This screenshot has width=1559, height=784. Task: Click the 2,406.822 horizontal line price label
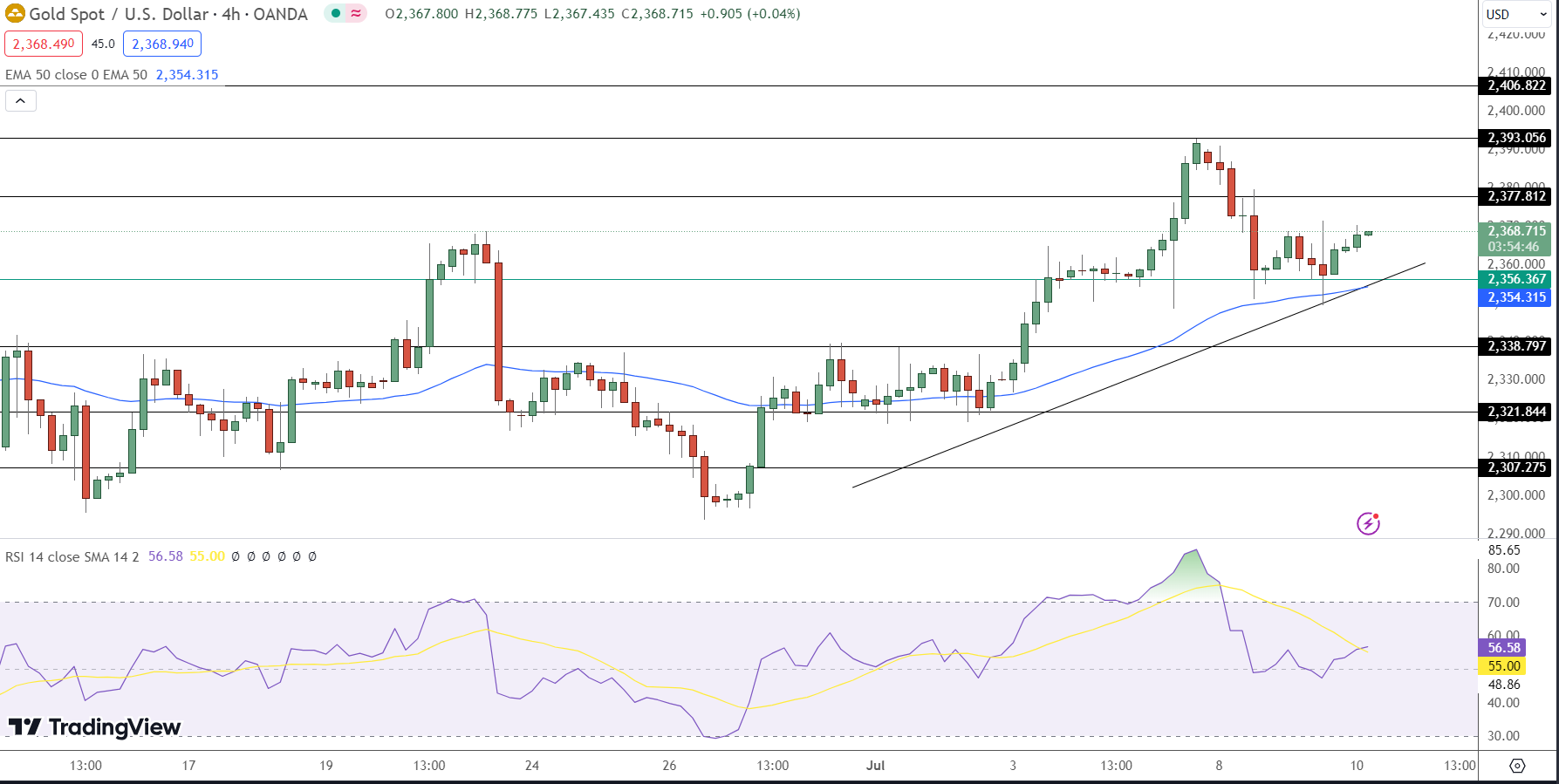click(1516, 85)
